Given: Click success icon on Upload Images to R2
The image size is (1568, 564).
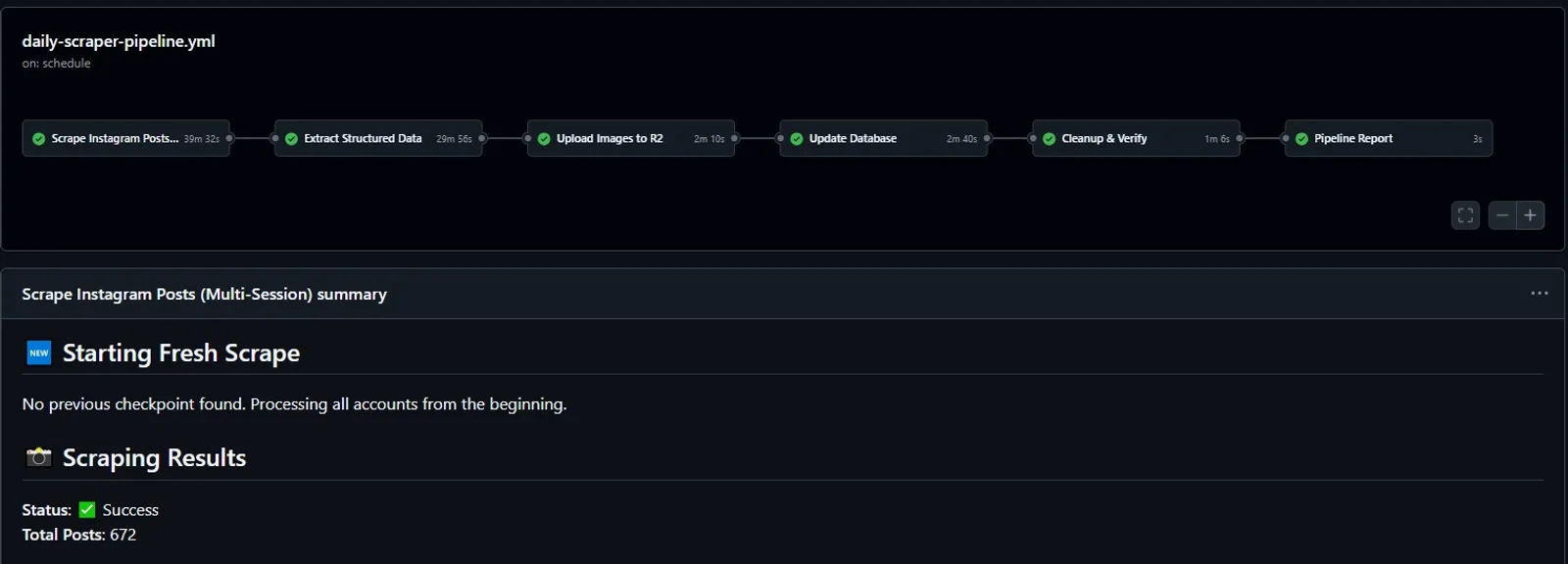Looking at the screenshot, I should (x=544, y=139).
